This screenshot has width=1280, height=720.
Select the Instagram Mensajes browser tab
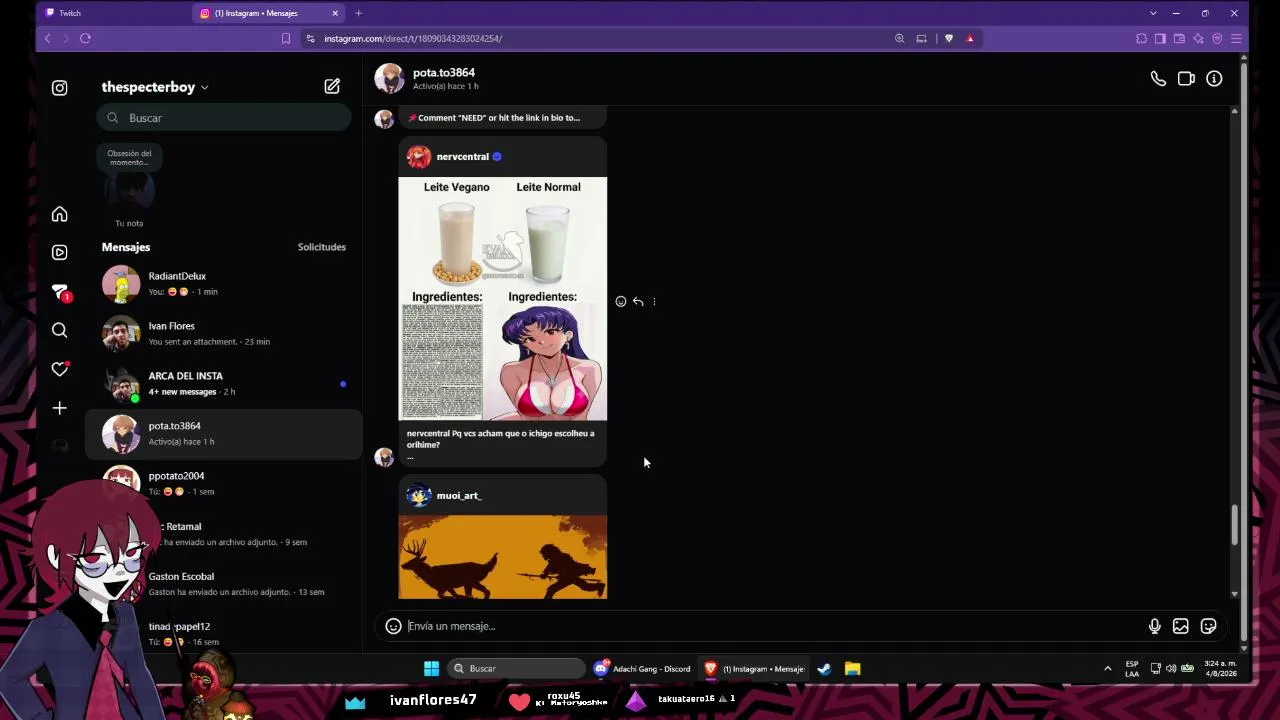[x=268, y=13]
